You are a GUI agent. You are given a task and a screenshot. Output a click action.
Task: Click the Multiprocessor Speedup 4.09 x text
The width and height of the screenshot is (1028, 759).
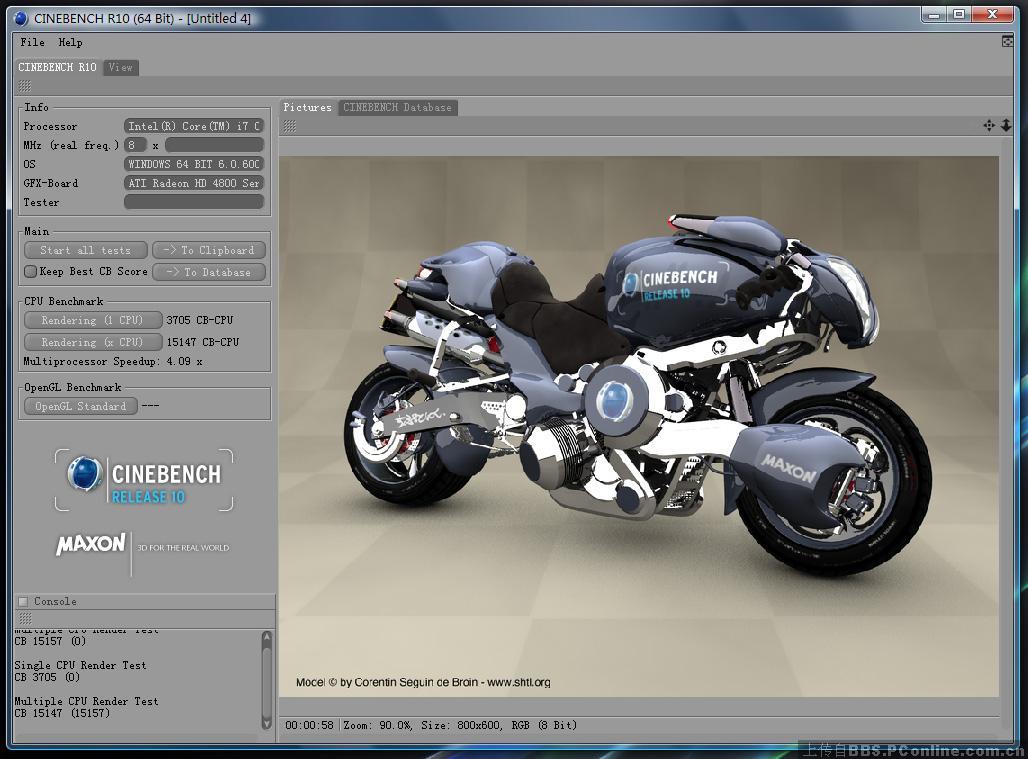pyautogui.click(x=113, y=361)
